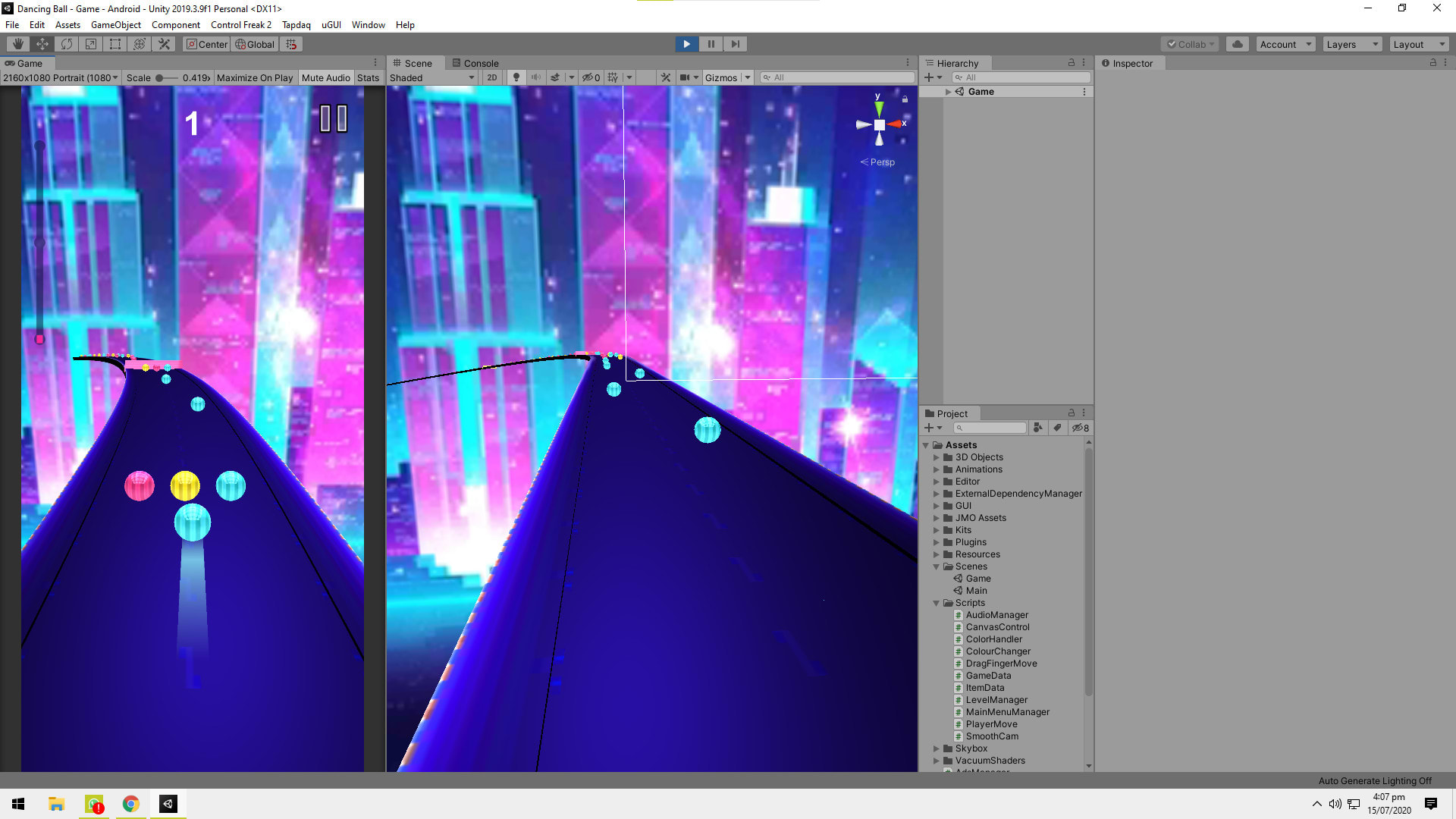The image size is (1456, 819).
Task: Open Game view resolution dropdown
Action: coord(61,77)
